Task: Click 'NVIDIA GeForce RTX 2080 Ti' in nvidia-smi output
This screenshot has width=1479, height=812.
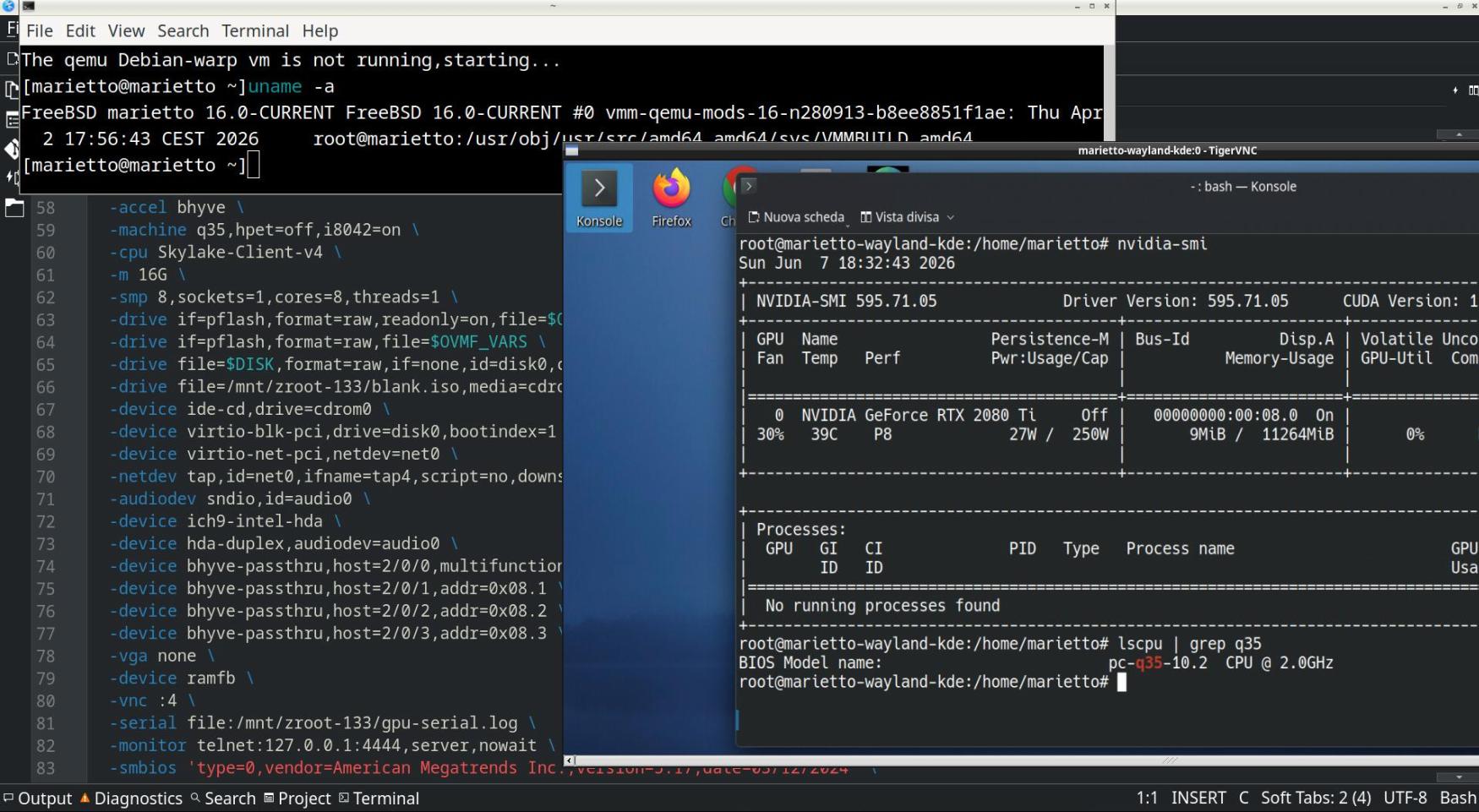Action: click(919, 415)
